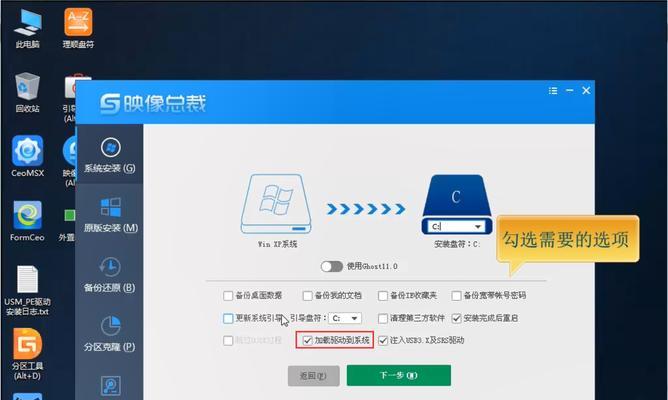Uncheck 注入USB3.X及SRS驱动 checkbox
The width and height of the screenshot is (668, 400).
click(x=383, y=340)
